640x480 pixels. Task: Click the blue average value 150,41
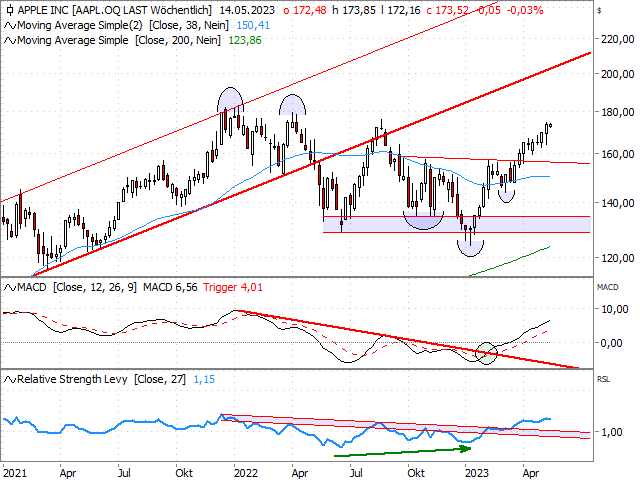tap(253, 25)
